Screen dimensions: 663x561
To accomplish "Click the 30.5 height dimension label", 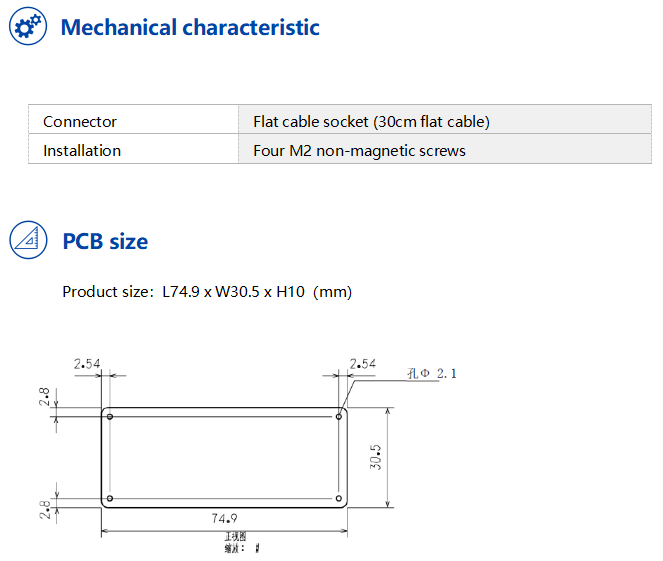I will click(x=375, y=457).
